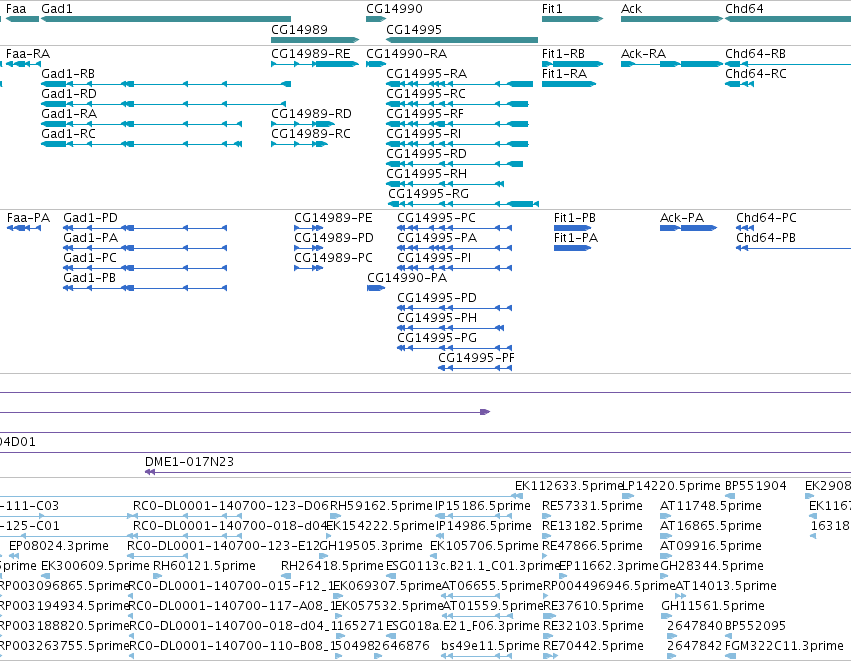Image resolution: width=851 pixels, height=661 pixels.
Task: Click protein Chd64-PB
Action: tap(793, 248)
